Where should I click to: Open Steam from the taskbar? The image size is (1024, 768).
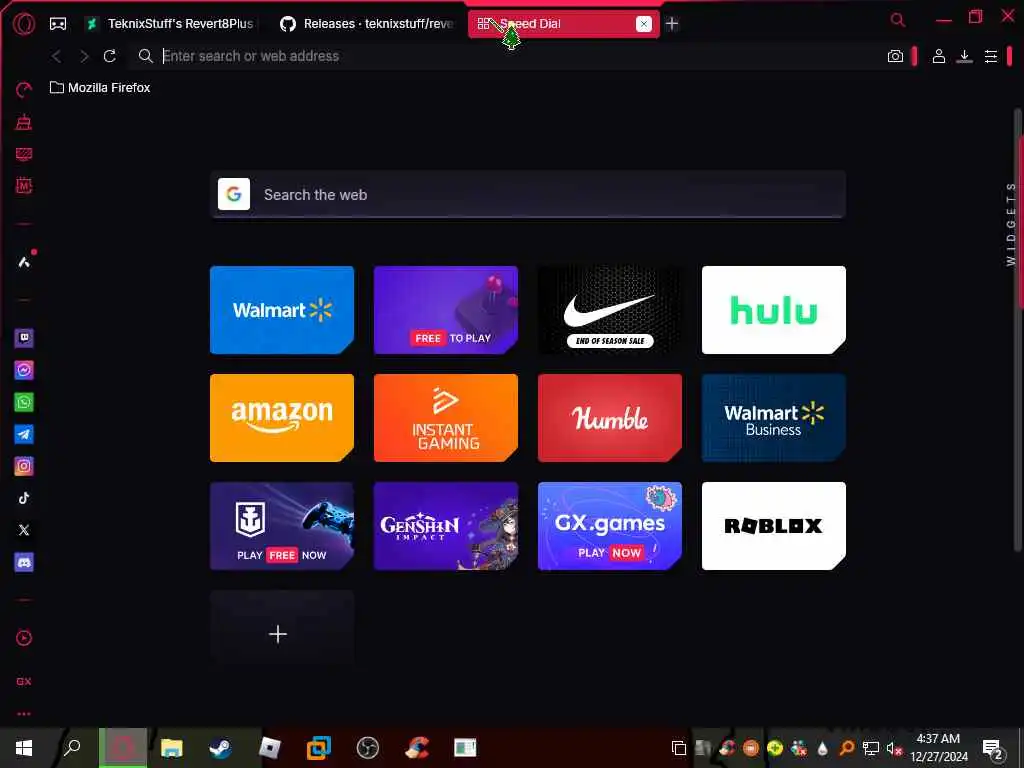220,748
